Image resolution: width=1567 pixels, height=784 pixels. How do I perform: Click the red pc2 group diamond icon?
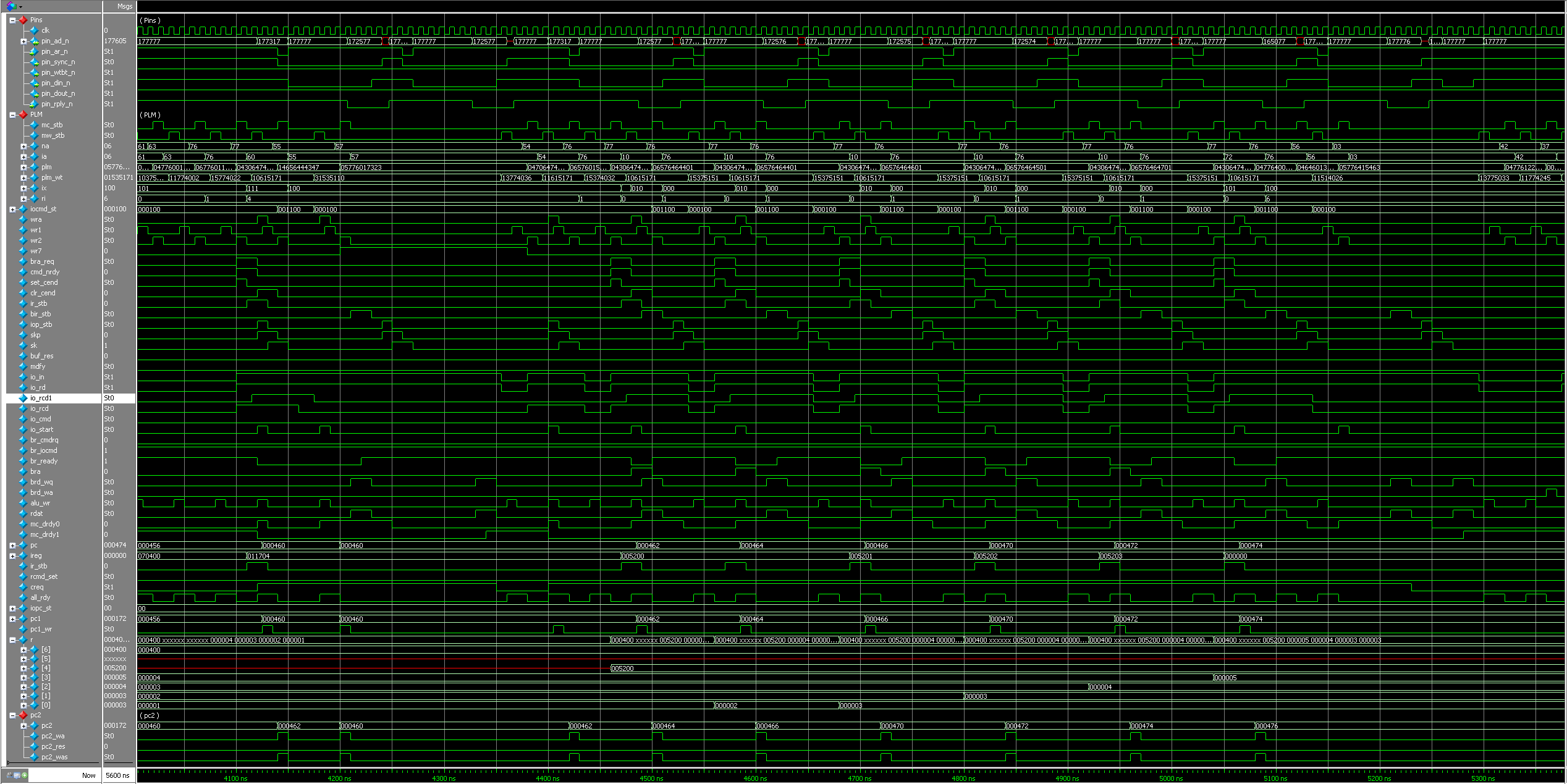(x=23, y=715)
